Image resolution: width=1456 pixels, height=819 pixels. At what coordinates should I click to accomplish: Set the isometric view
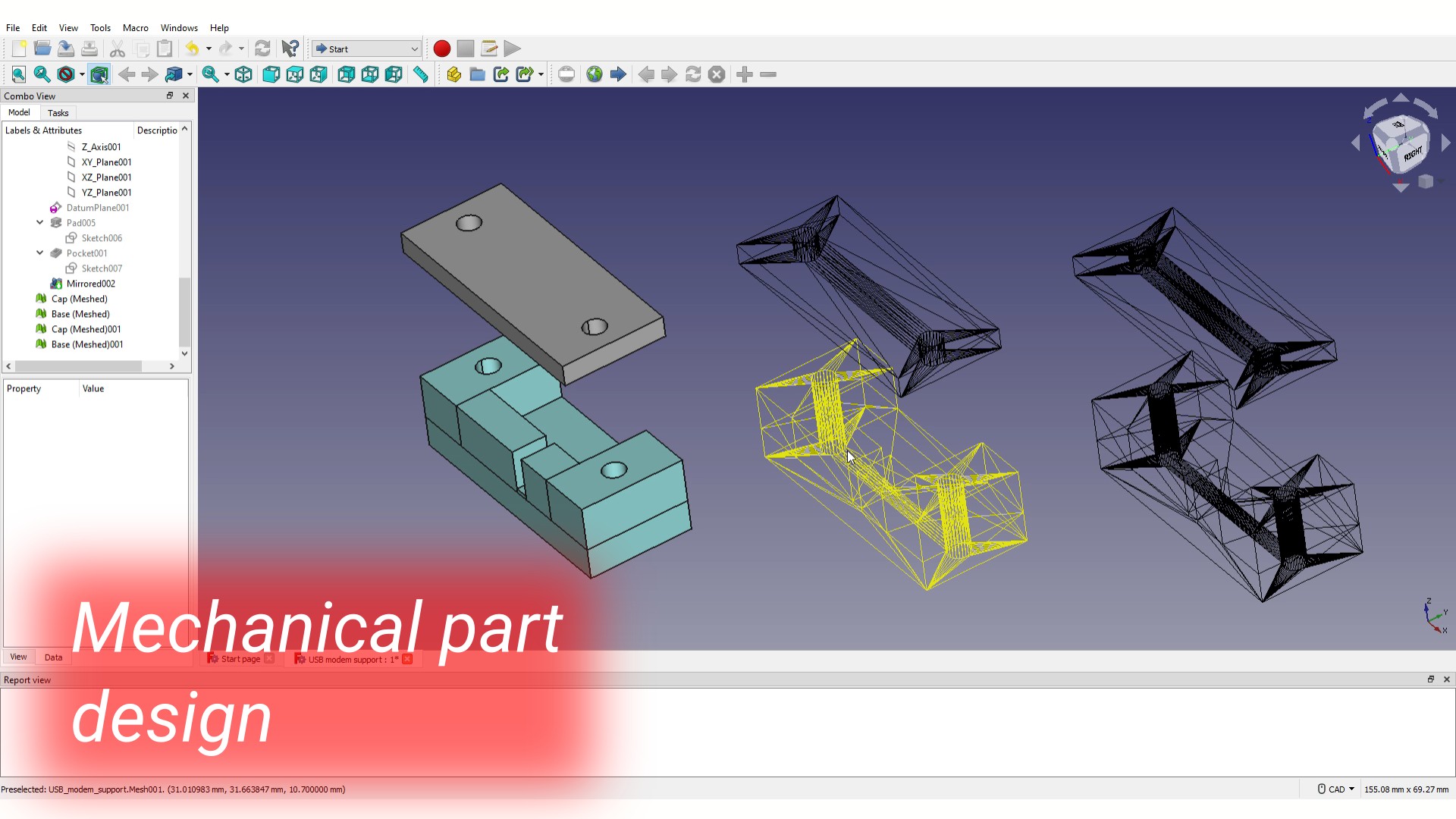(x=243, y=74)
